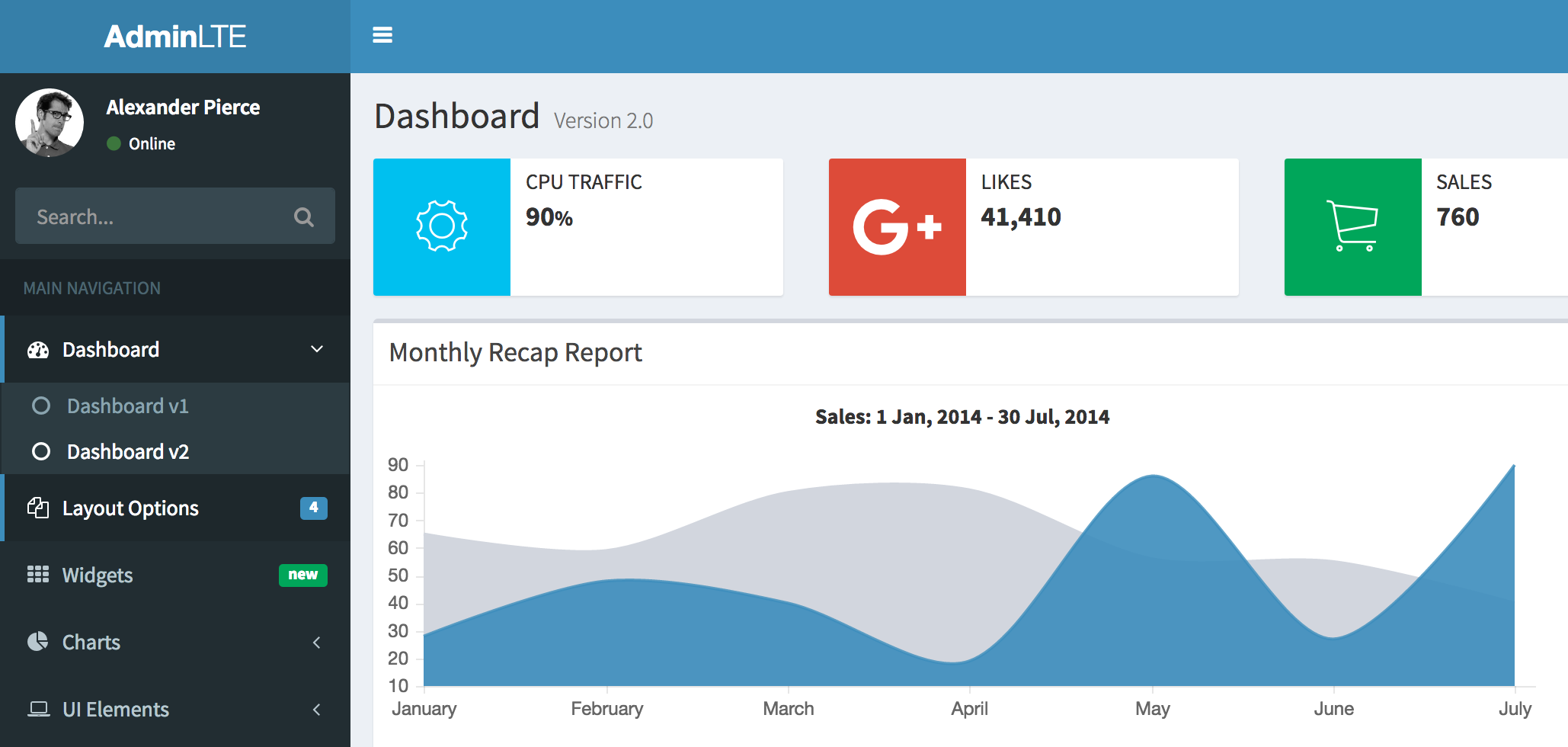Click the SALES label
This screenshot has height=747, width=1568.
click(x=1464, y=182)
